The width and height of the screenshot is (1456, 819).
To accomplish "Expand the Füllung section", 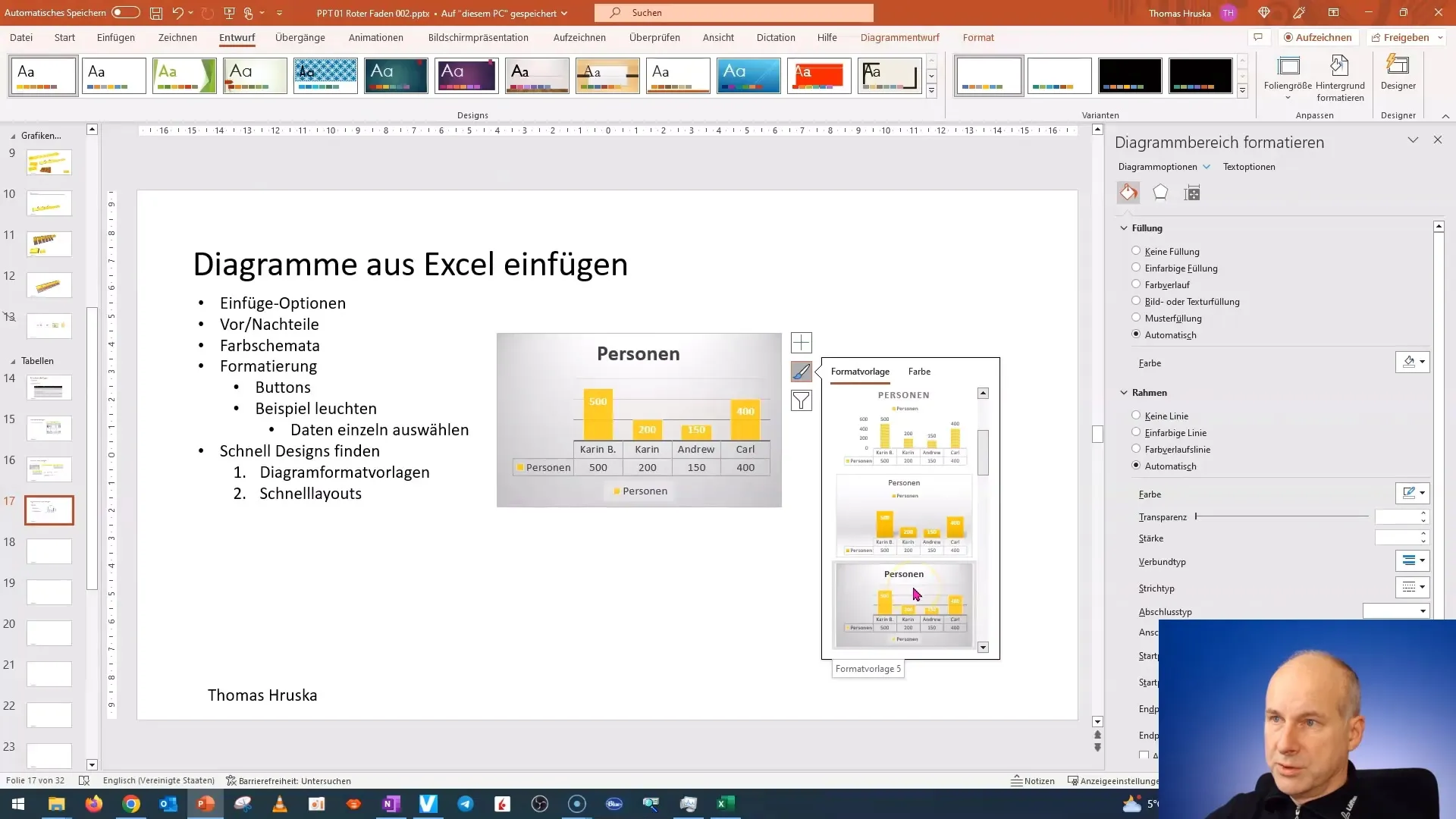I will (x=1148, y=228).
